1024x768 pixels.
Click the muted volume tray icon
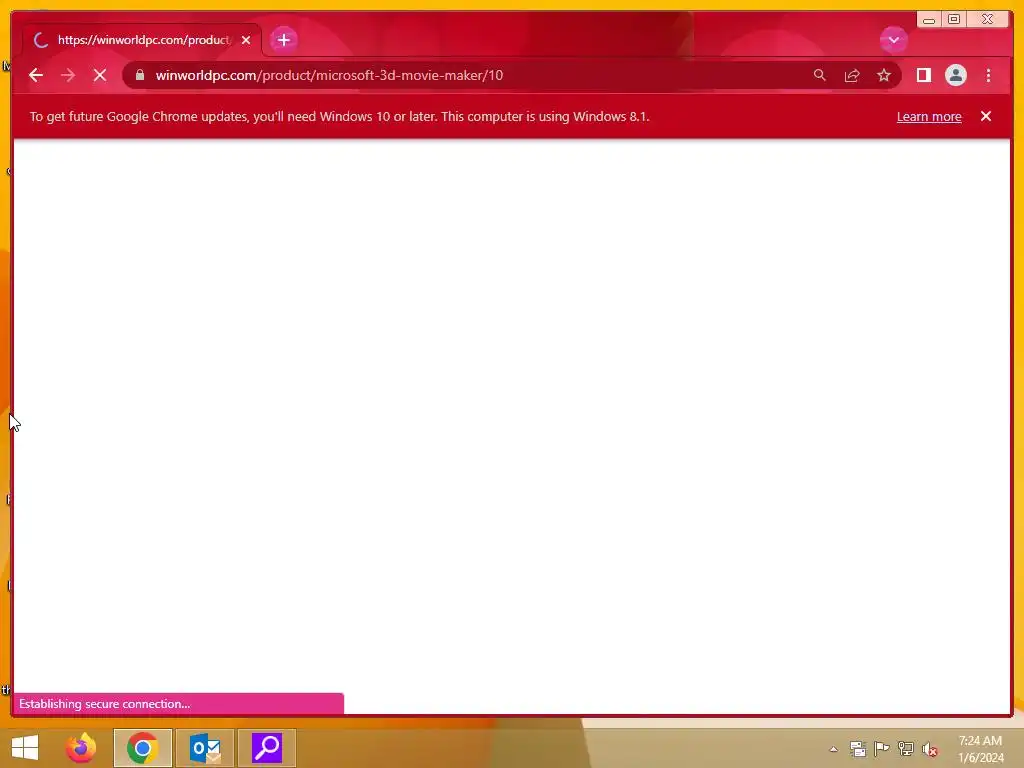(x=929, y=749)
